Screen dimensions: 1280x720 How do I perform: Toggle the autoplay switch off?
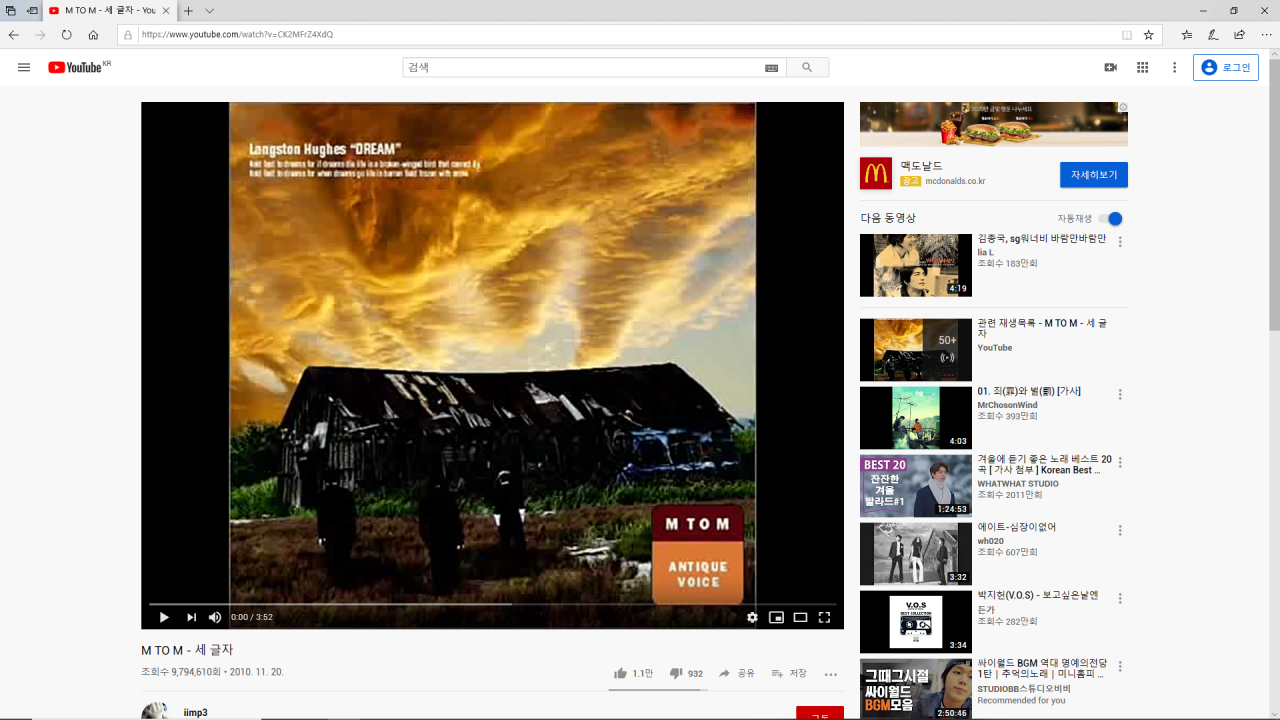pos(1110,219)
